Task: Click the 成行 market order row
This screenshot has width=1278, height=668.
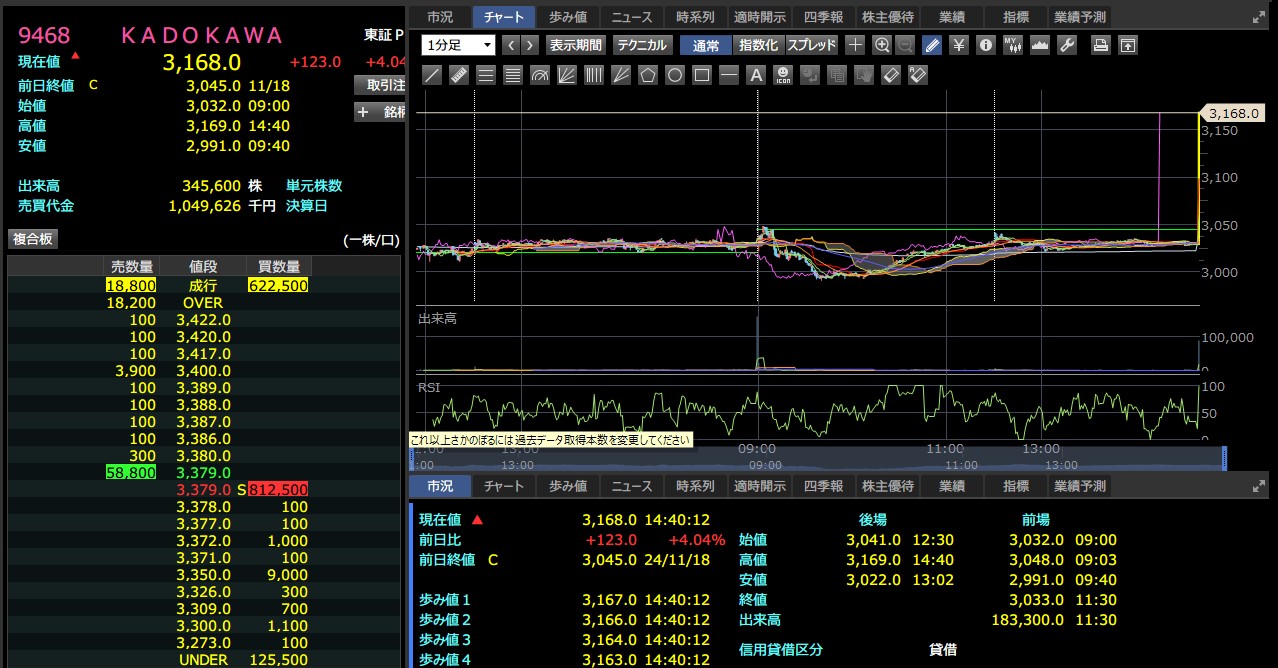Action: pos(204,286)
